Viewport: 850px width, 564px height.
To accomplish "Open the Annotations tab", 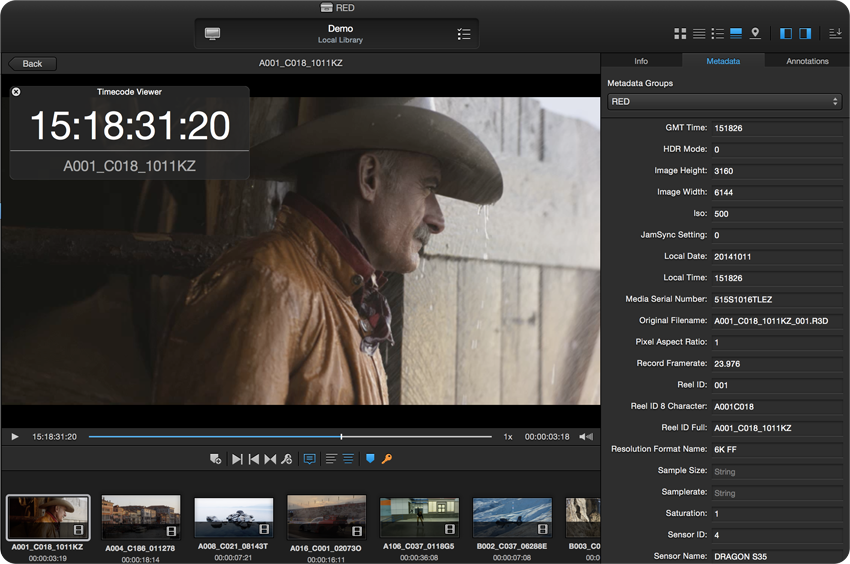I will click(x=807, y=61).
